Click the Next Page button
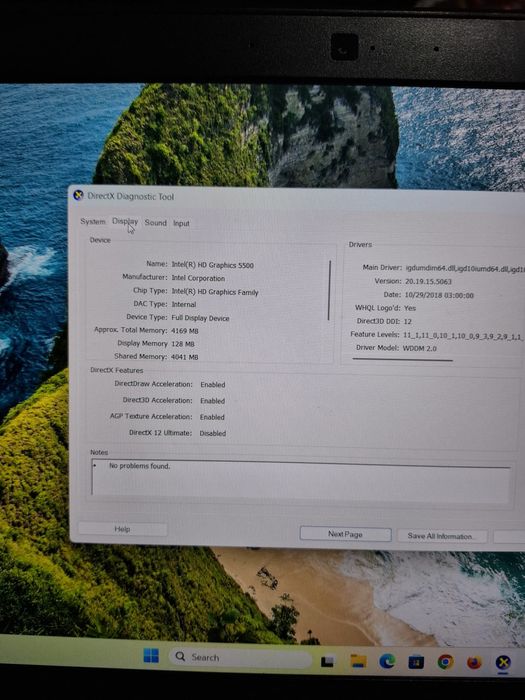The height and width of the screenshot is (700, 525). [x=346, y=534]
